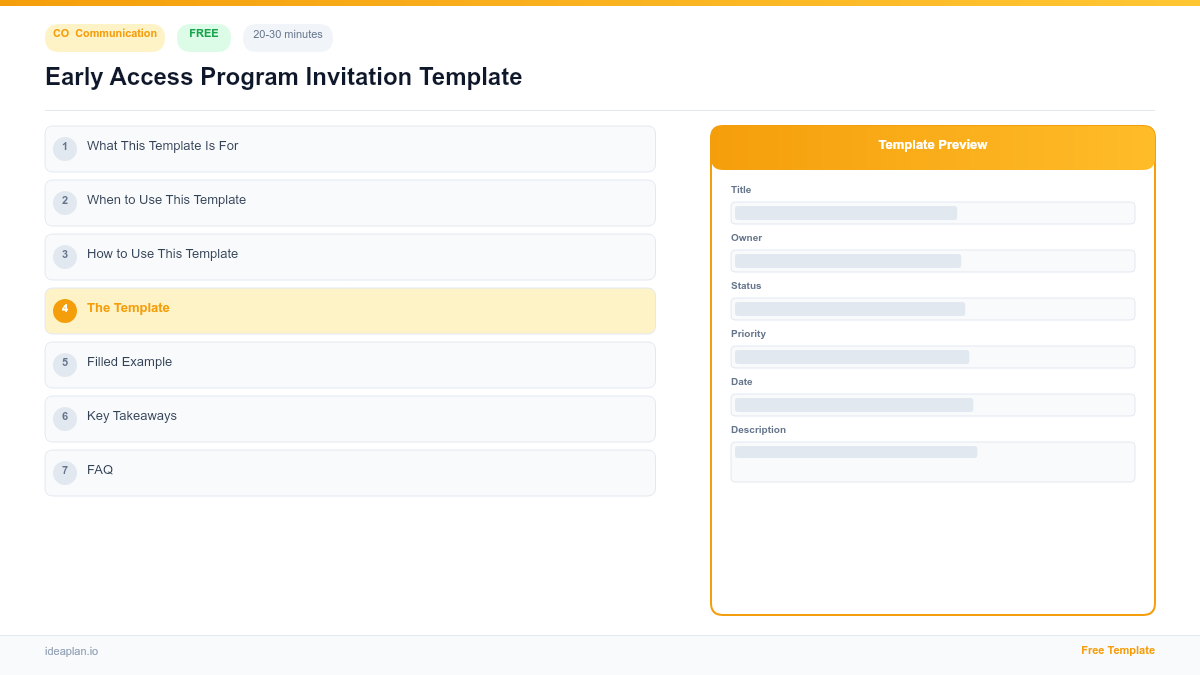Click the Status input field
The height and width of the screenshot is (675, 1200).
933,309
